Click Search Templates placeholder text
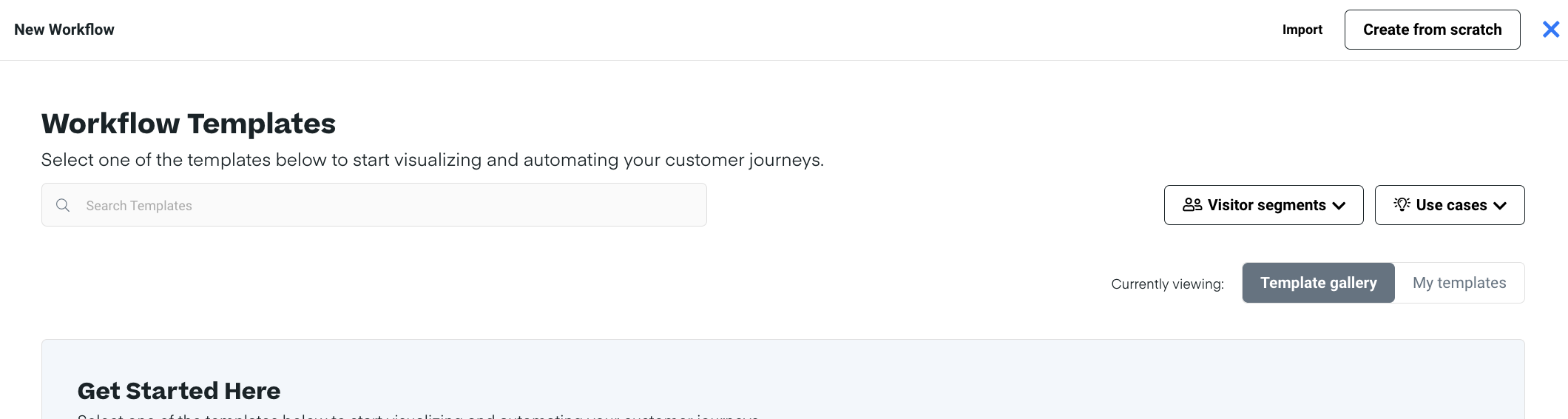Screen dimensions: 1568x419 [x=139, y=206]
